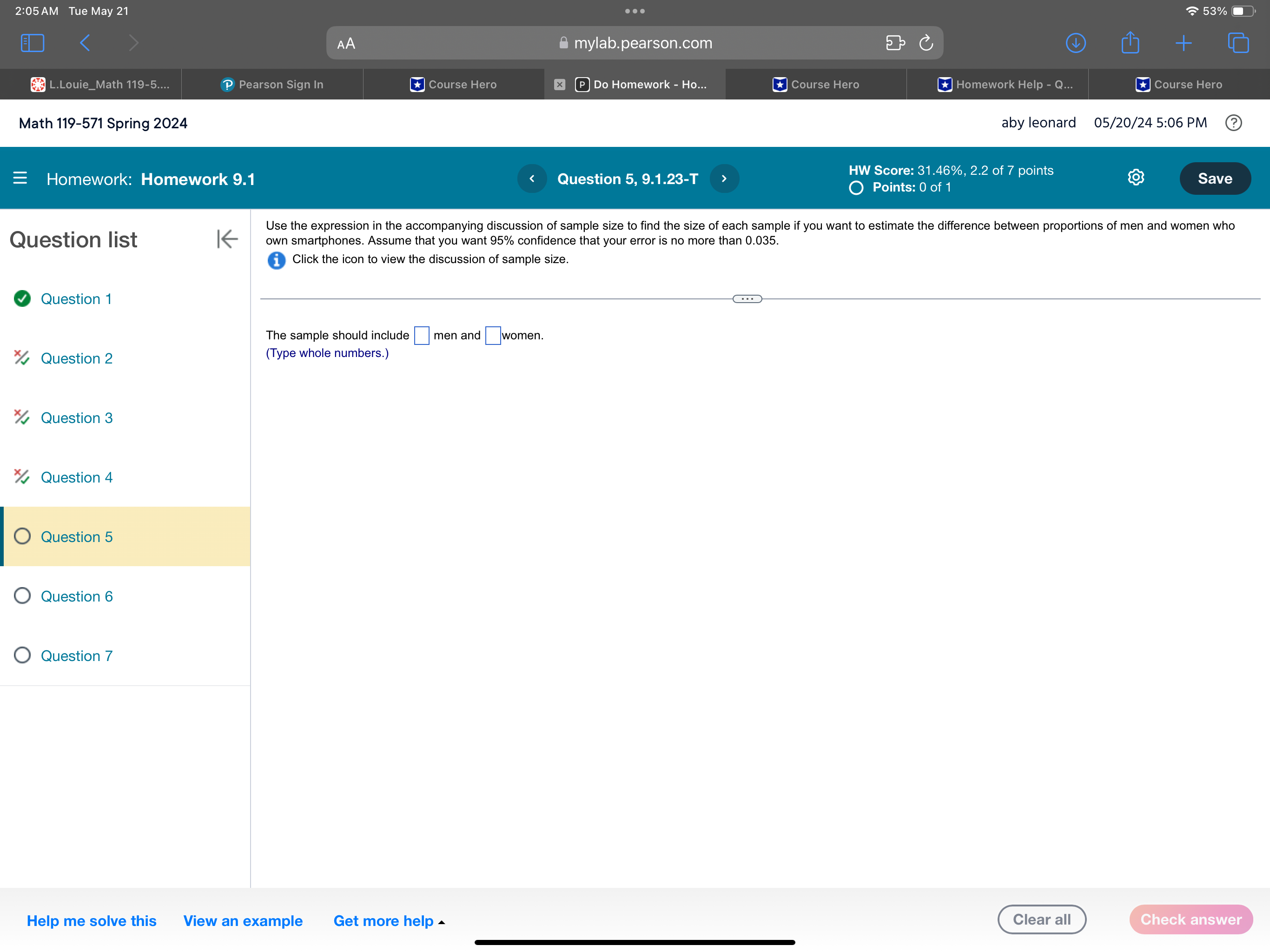Click the Save button for homework
This screenshot has height=952, width=1270.
tap(1215, 179)
